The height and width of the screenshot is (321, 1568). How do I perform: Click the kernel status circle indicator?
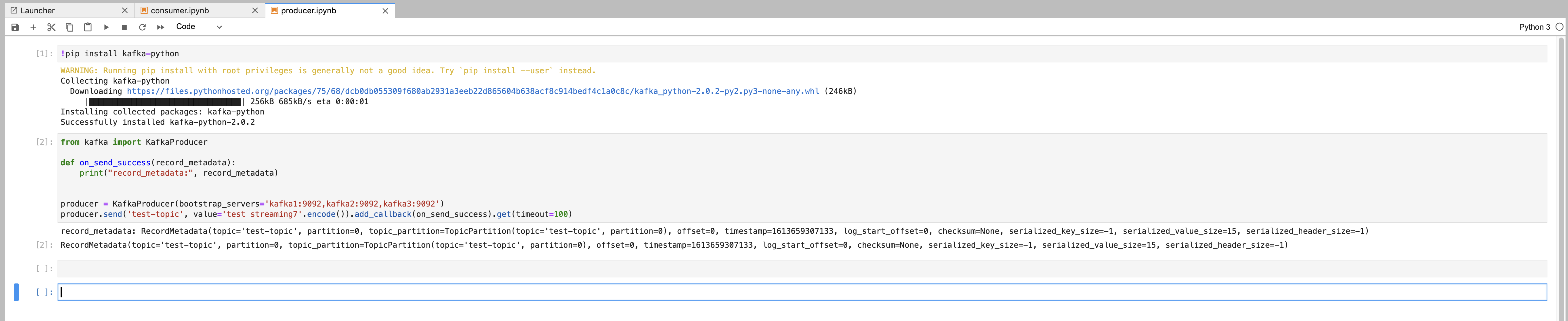point(1559,27)
